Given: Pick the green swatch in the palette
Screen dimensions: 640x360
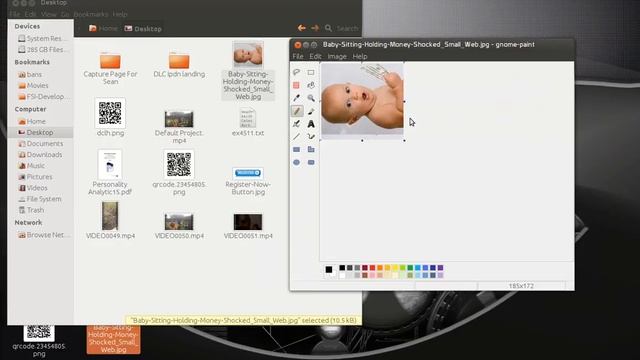Looking at the screenshot, I should coord(410,268).
